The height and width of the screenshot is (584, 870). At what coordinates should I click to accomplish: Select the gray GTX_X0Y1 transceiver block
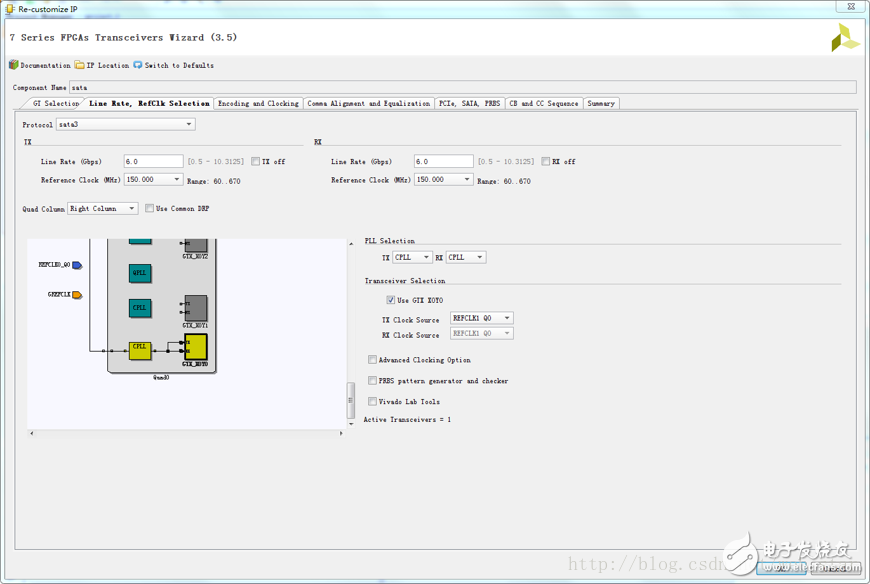(195, 307)
